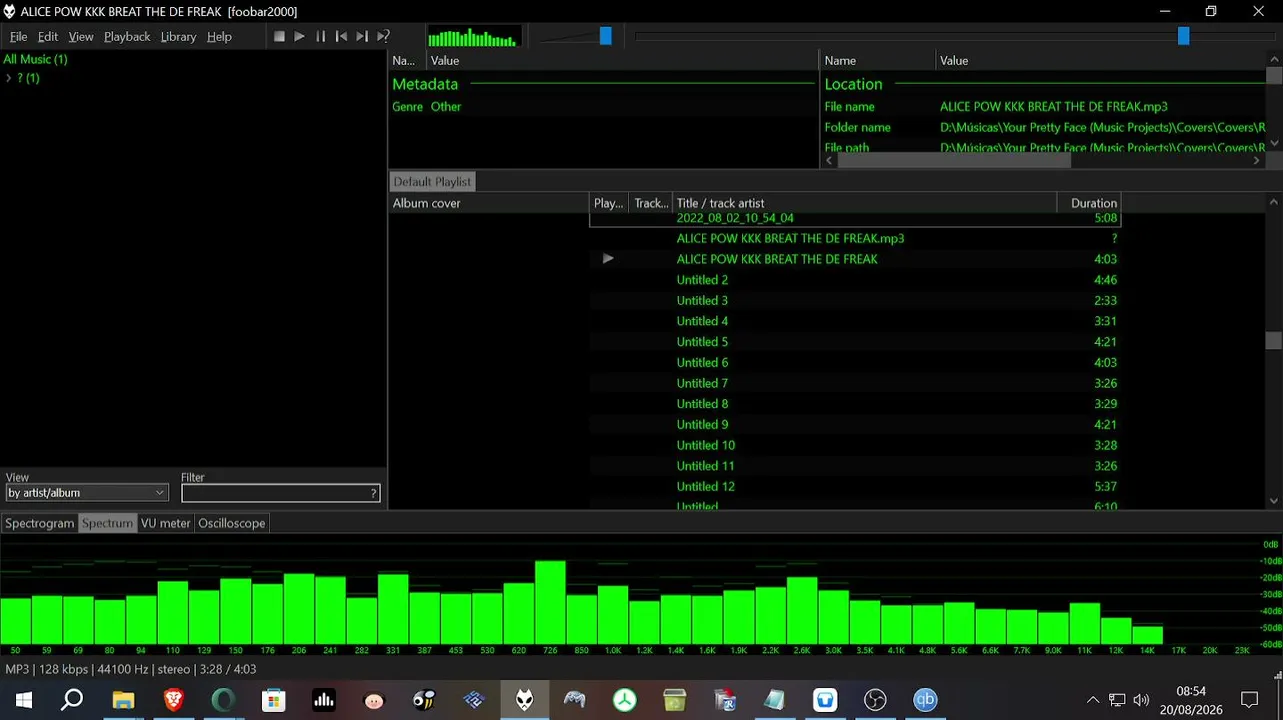Open the green recycle bin taskbar app
The height and width of the screenshot is (720, 1283).
(x=675, y=700)
